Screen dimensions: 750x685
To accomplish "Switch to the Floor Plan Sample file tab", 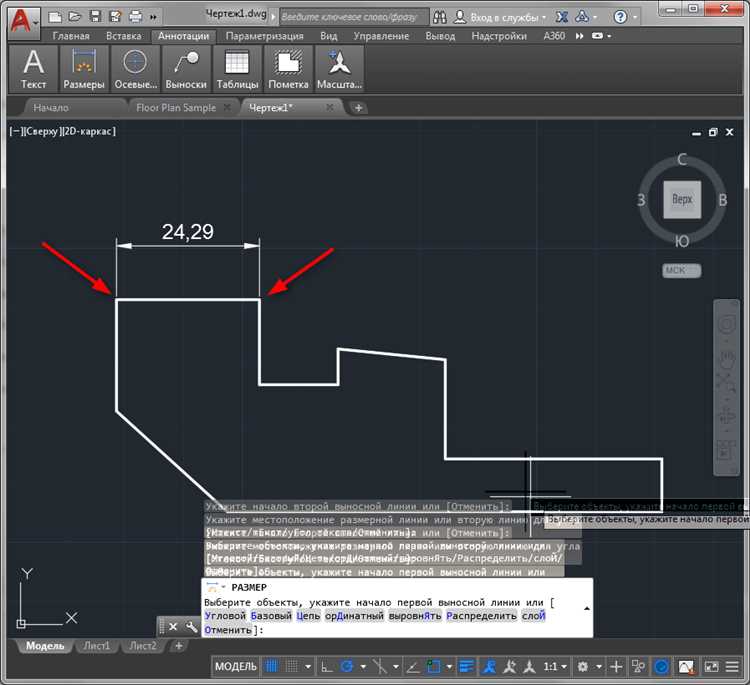I will pyautogui.click(x=176, y=108).
